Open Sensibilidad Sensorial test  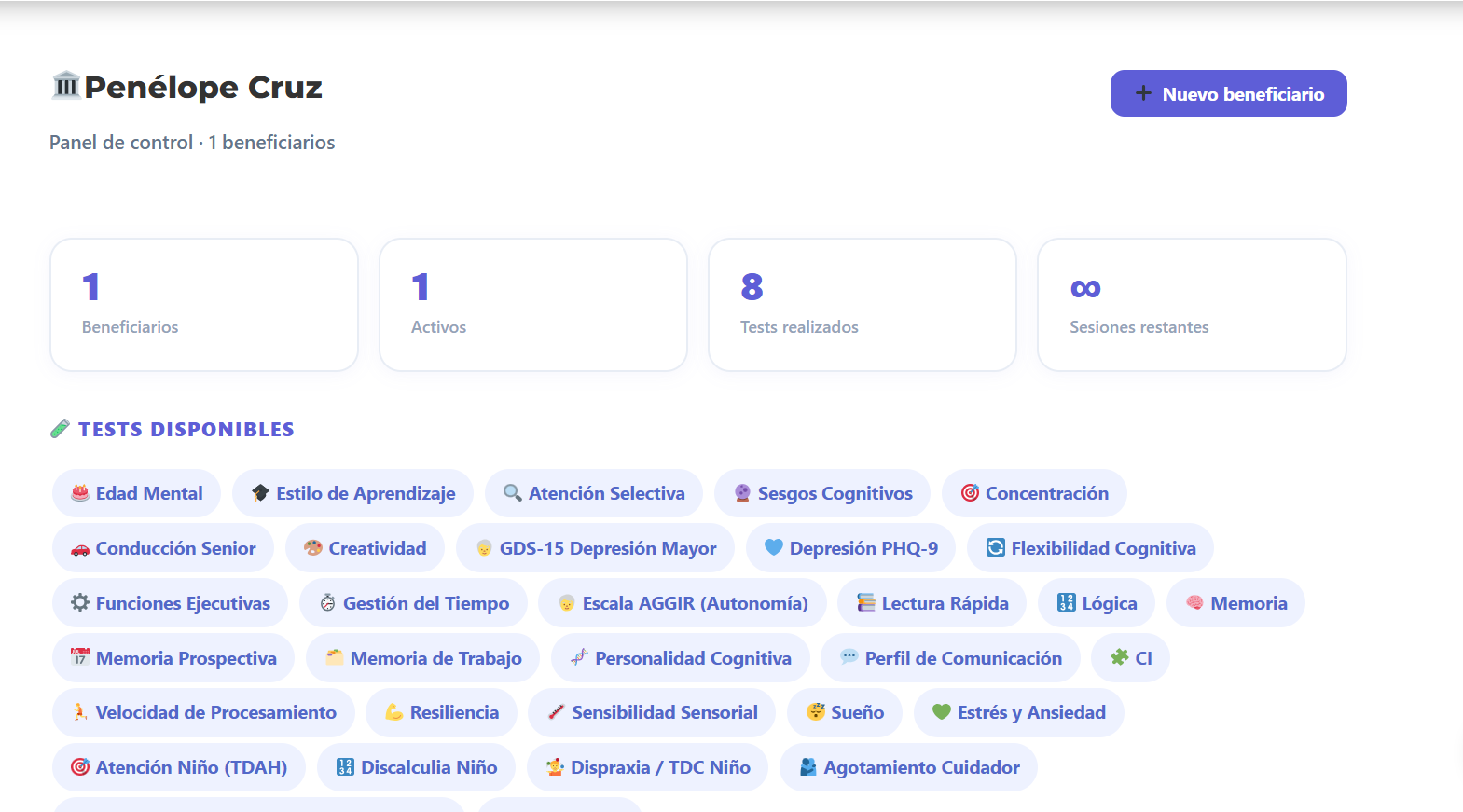tap(652, 713)
